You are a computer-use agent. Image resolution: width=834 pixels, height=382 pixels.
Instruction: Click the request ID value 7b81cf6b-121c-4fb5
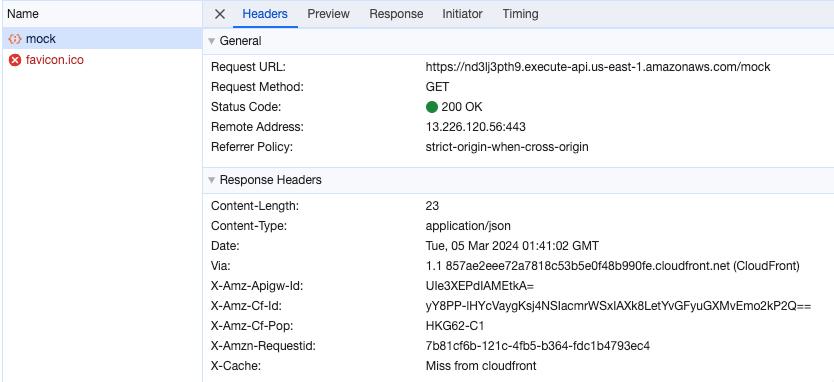click(x=538, y=346)
